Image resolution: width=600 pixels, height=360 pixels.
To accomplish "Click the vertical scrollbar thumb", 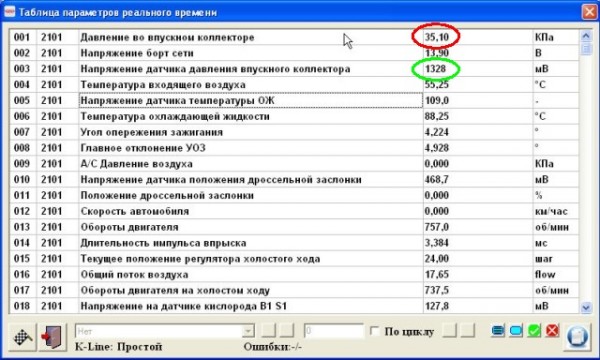I will [x=586, y=49].
